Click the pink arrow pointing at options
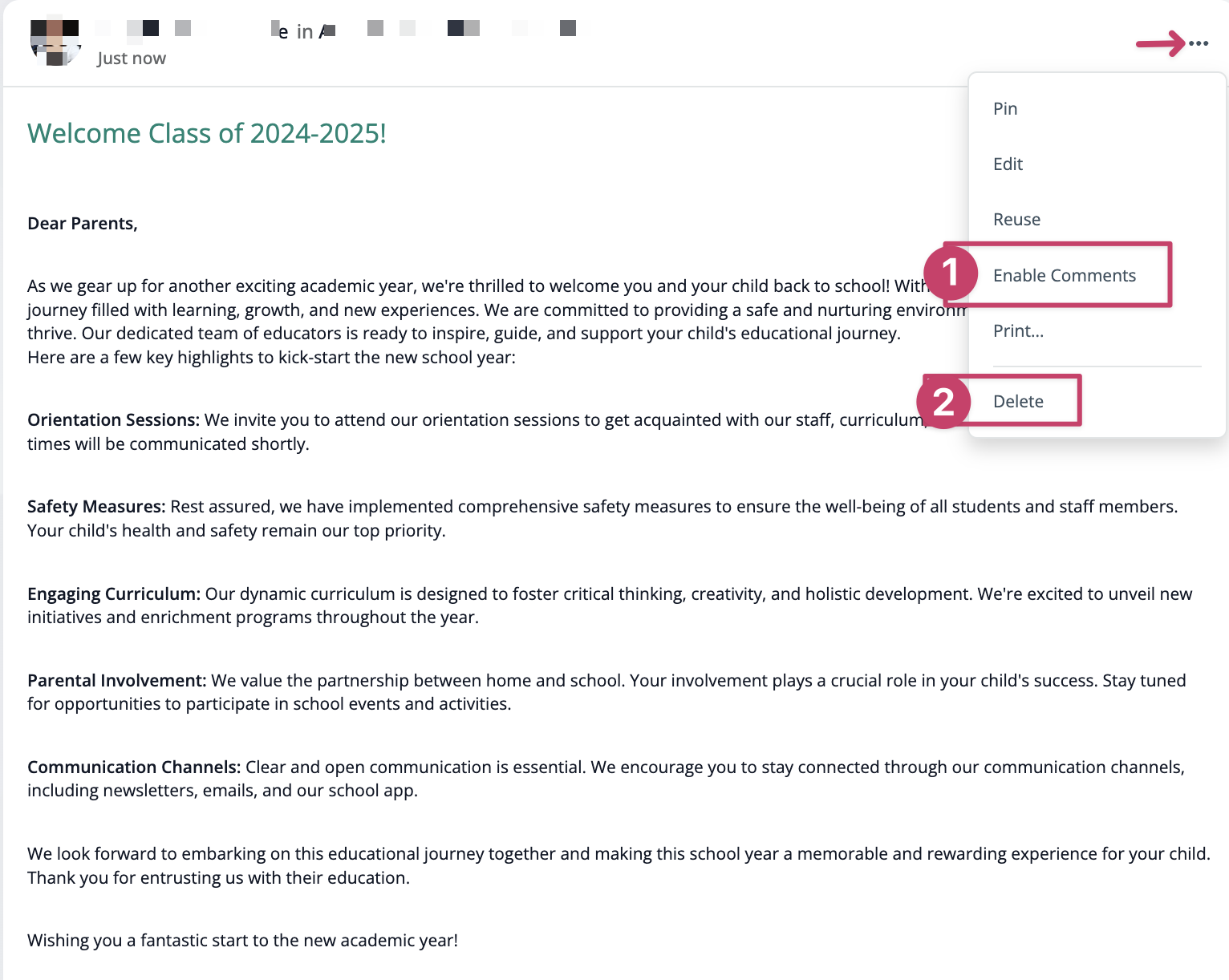Image resolution: width=1229 pixels, height=980 pixels. tap(1160, 43)
